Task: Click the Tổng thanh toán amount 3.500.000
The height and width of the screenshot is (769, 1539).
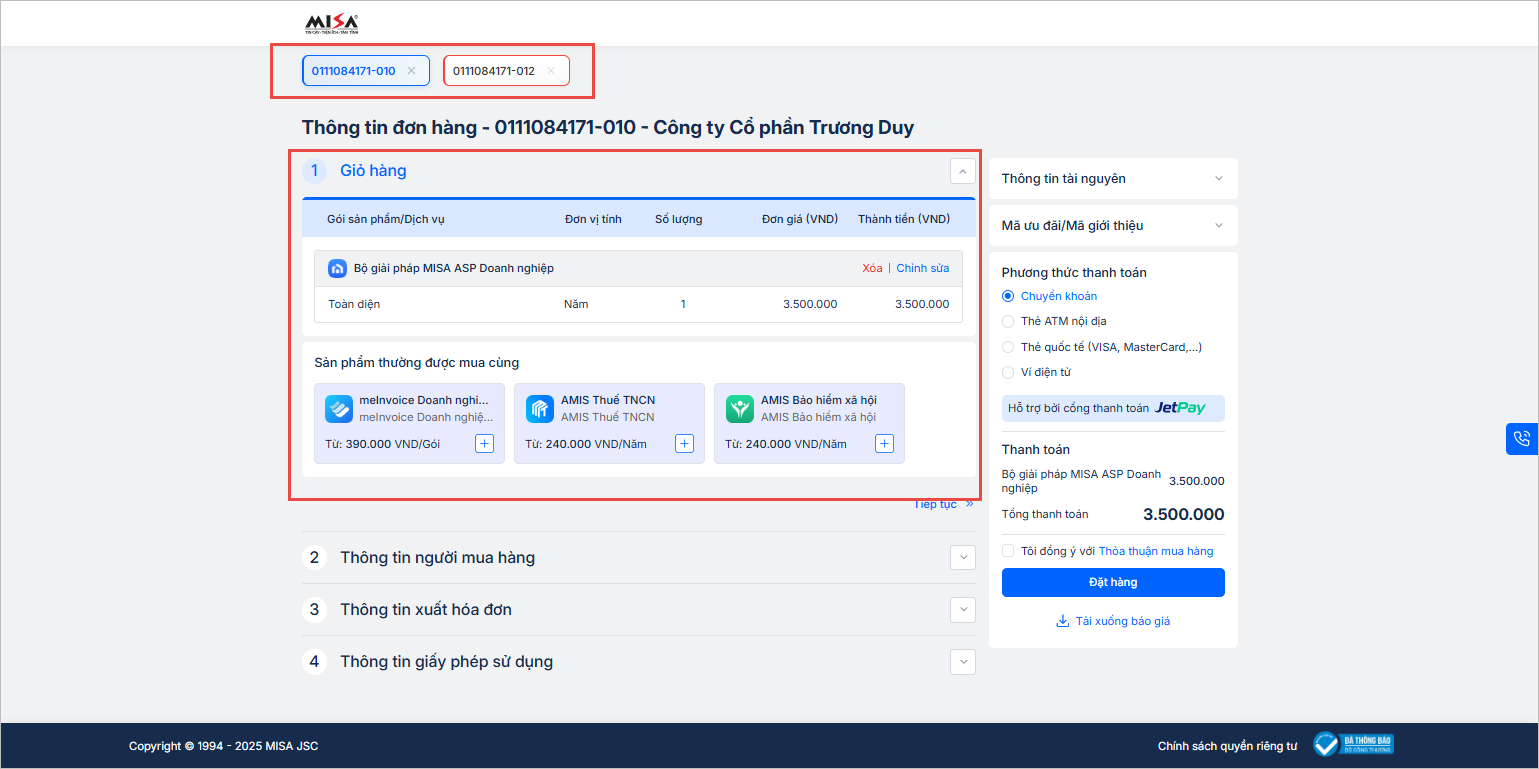Action: [1184, 515]
